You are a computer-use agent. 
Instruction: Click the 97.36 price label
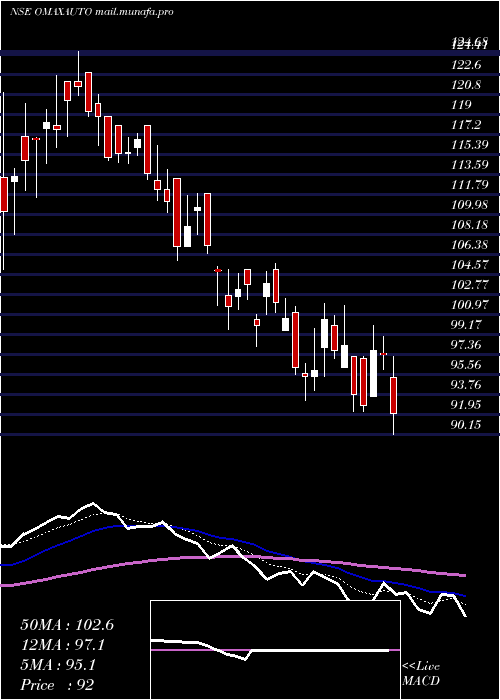click(x=466, y=345)
